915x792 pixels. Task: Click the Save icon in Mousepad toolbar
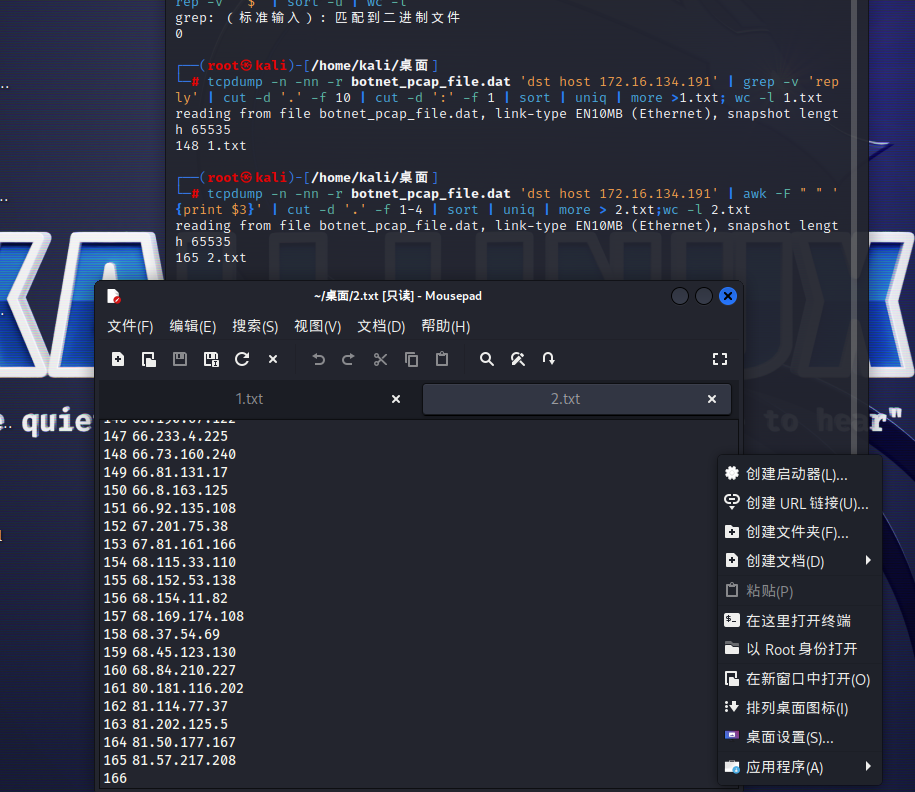coord(180,359)
